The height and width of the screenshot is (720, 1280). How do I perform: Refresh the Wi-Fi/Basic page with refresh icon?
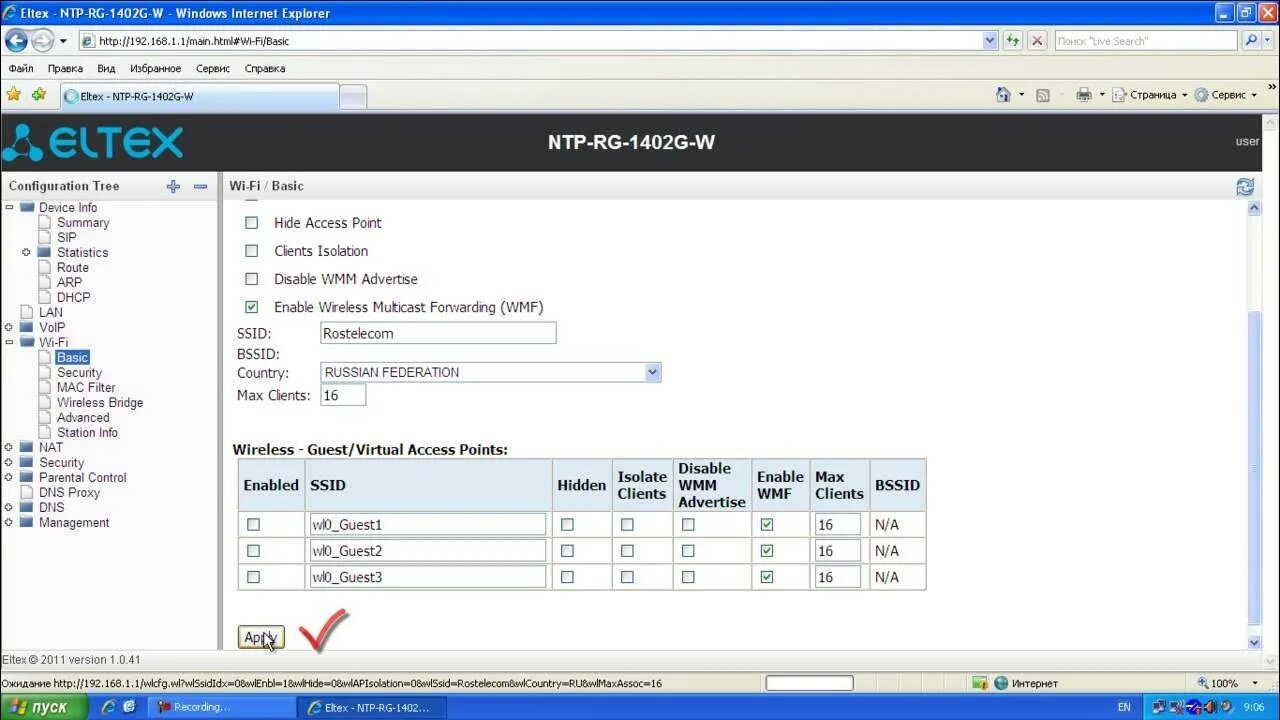(x=1244, y=187)
